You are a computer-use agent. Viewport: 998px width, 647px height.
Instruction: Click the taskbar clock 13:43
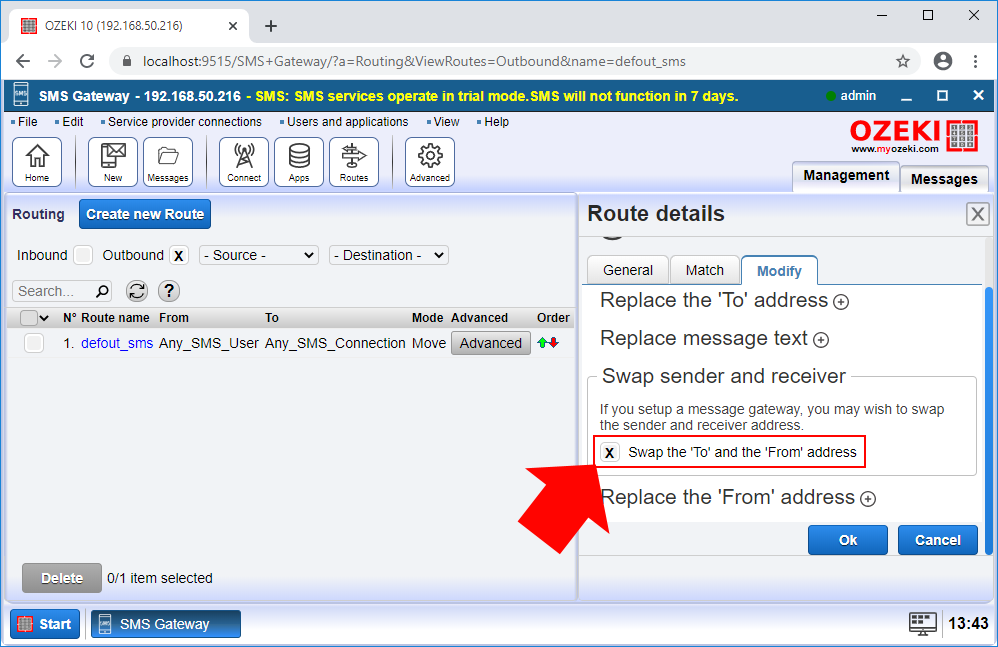click(968, 623)
